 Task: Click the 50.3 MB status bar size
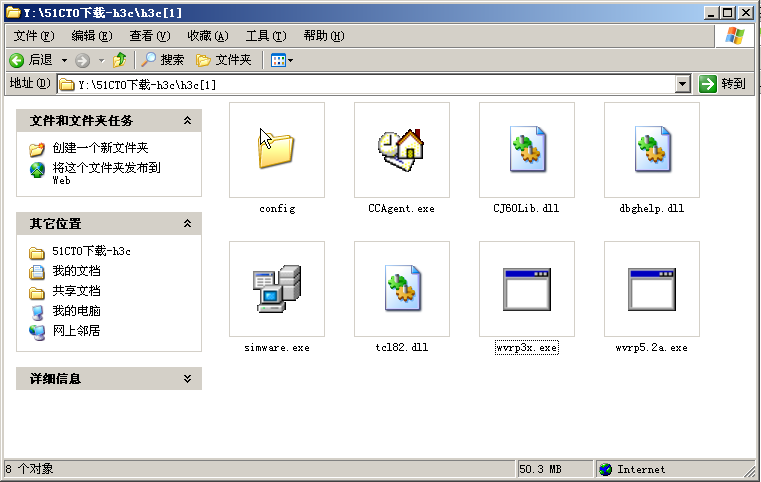tap(540, 469)
